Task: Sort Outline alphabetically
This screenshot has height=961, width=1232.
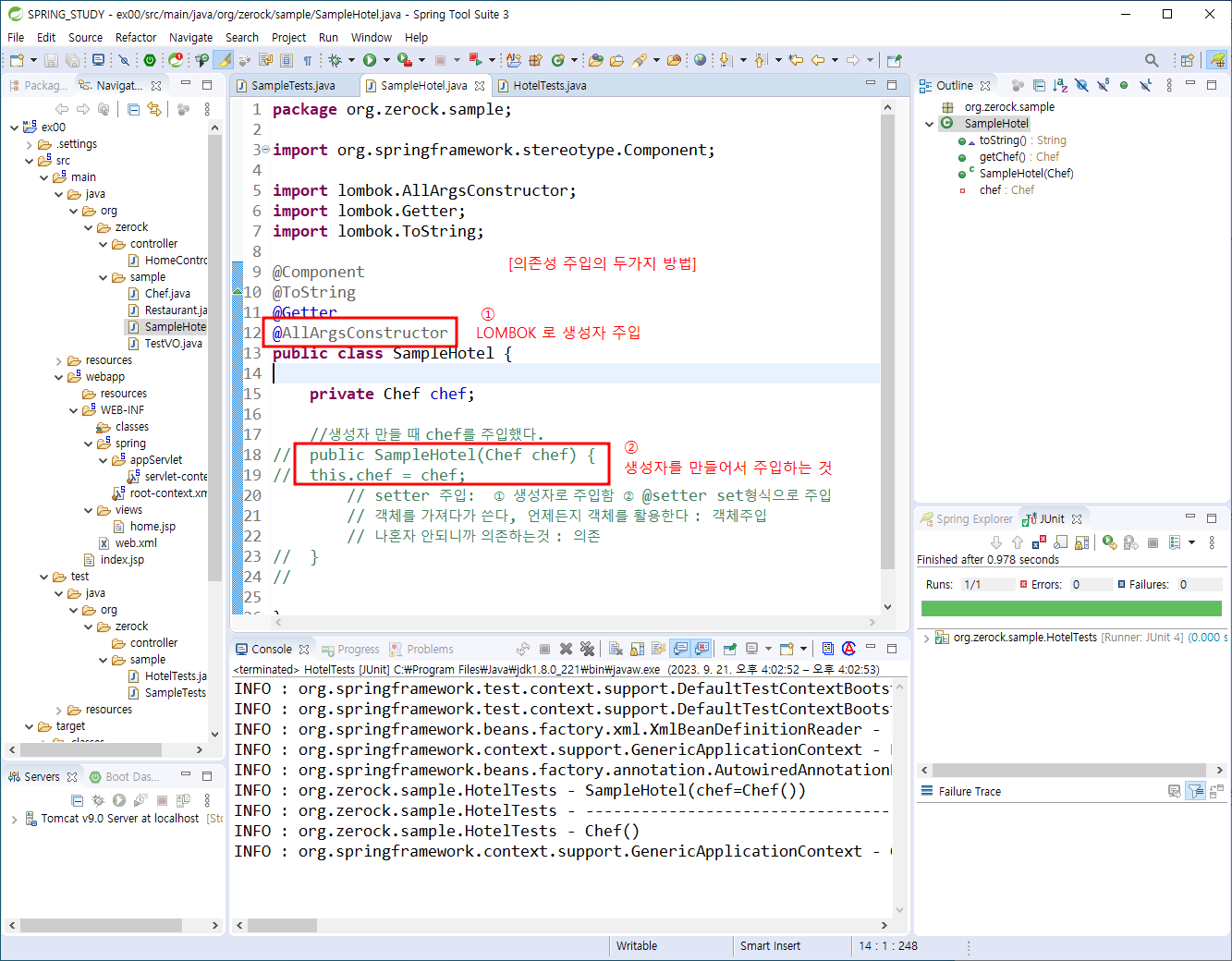Action: (x=1061, y=85)
